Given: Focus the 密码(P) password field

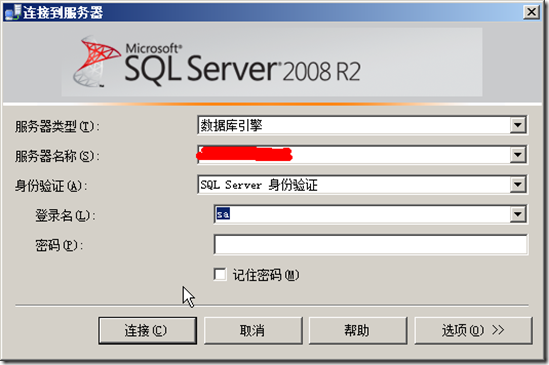Looking at the screenshot, I should click(x=370, y=244).
